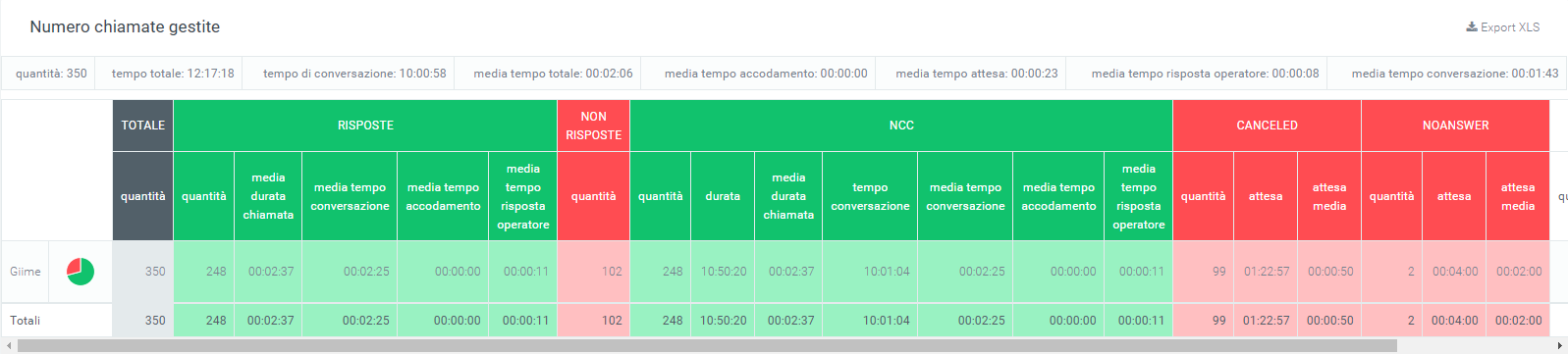The width and height of the screenshot is (1568, 354).
Task: Click the tempo conversazione header under NCC
Action: [x=870, y=196]
